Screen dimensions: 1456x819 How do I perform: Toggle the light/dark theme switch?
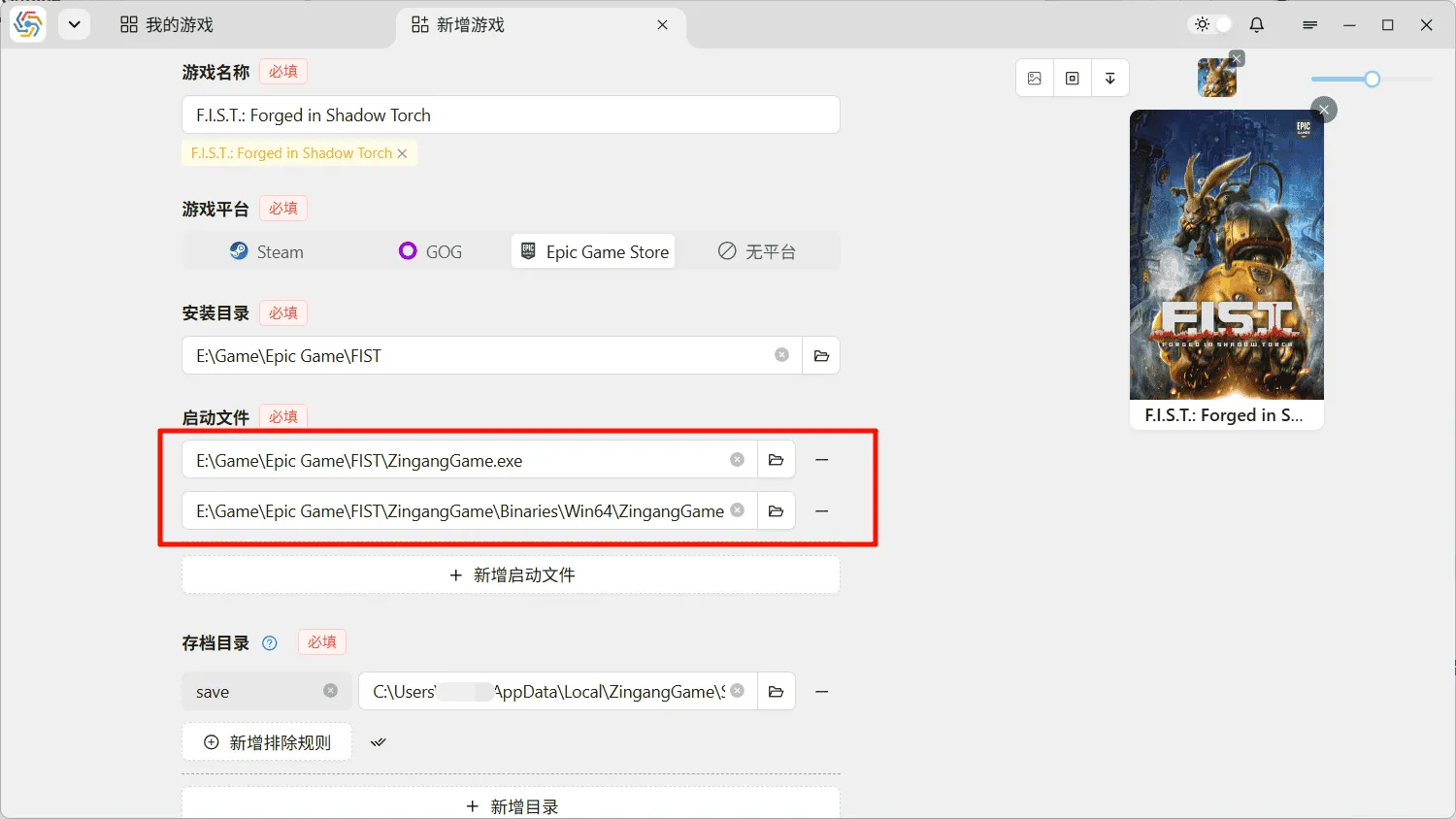pyautogui.click(x=1212, y=25)
